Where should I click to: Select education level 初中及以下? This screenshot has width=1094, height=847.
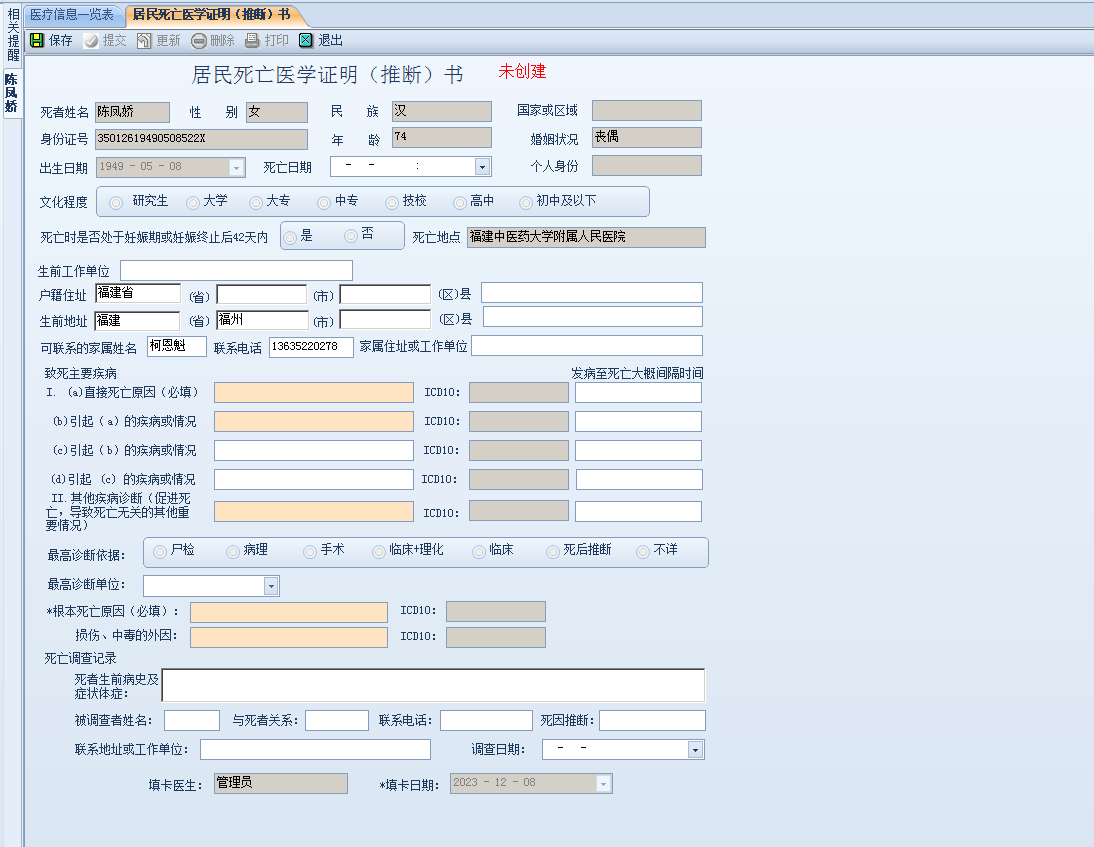[526, 202]
